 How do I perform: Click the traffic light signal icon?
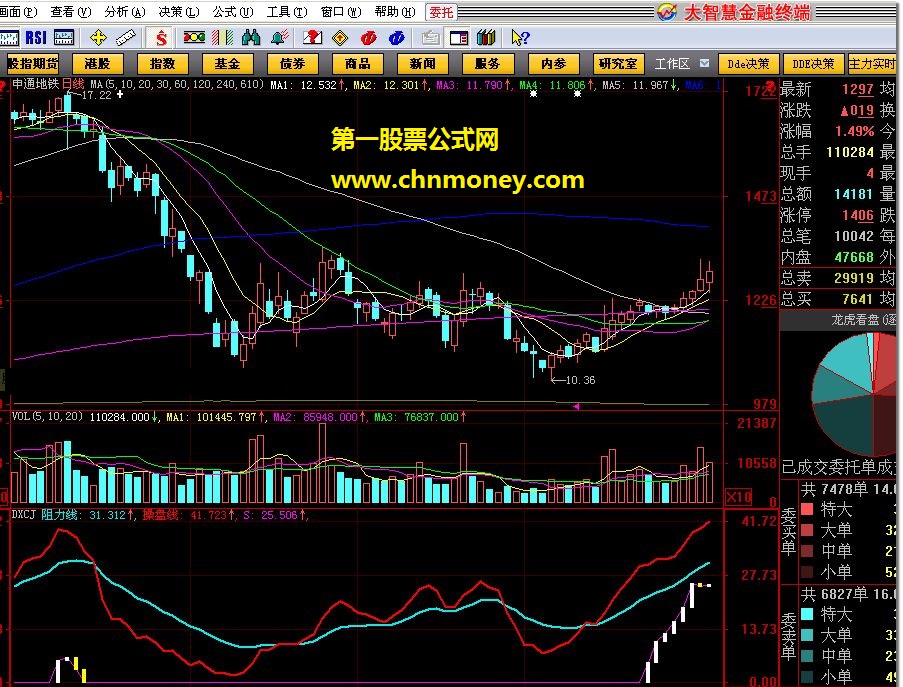[194, 37]
